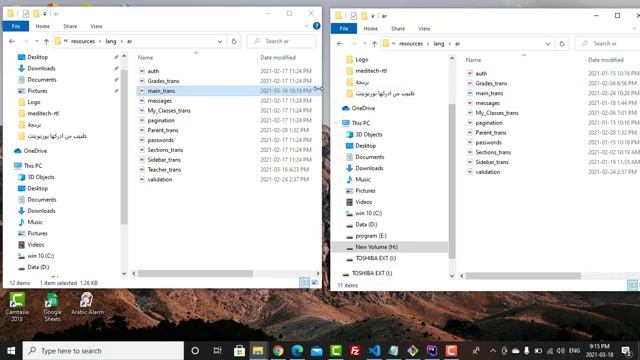
Task: Open Share tab in left window
Action: tap(70, 26)
